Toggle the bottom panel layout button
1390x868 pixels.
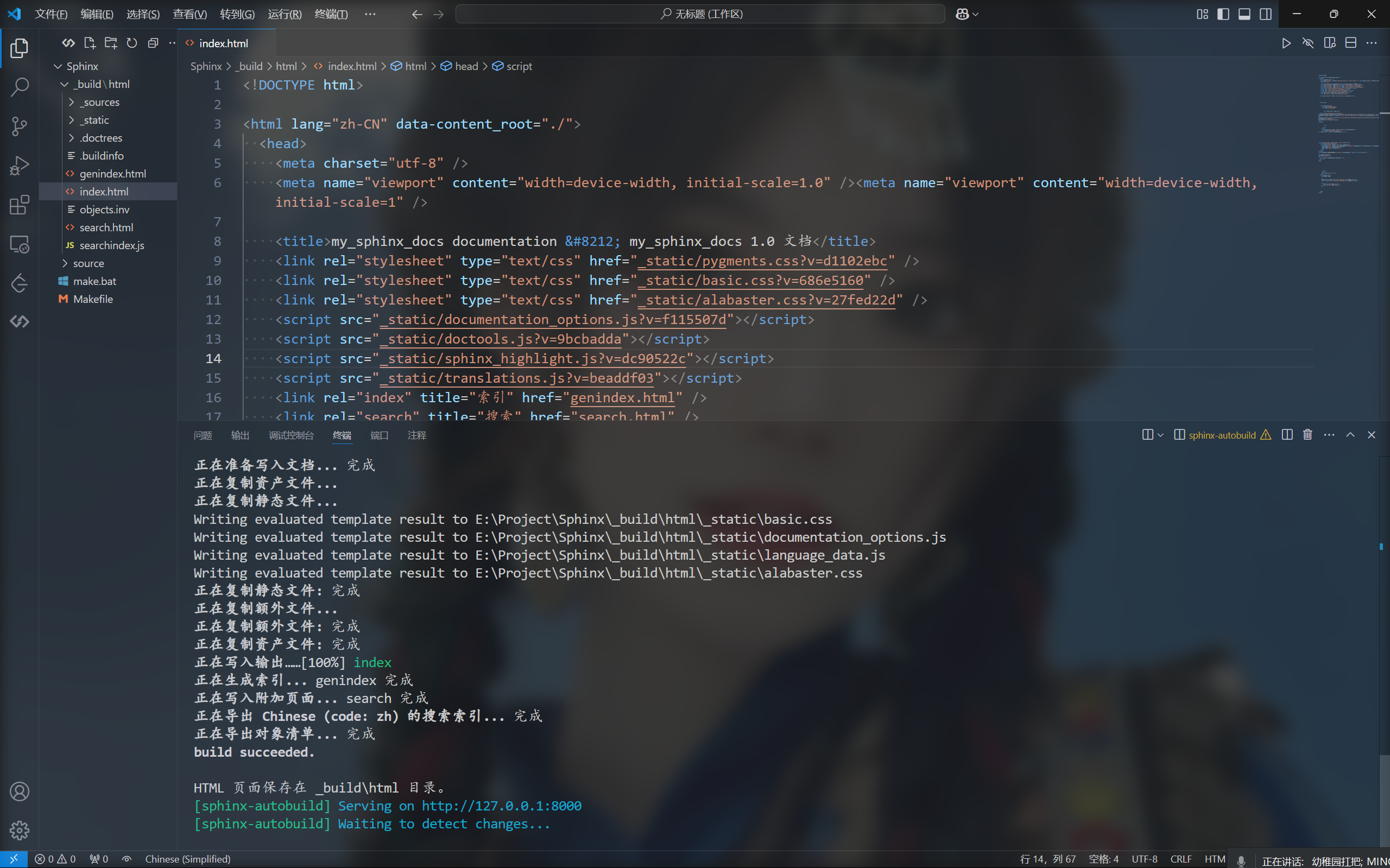pyautogui.click(x=1244, y=14)
